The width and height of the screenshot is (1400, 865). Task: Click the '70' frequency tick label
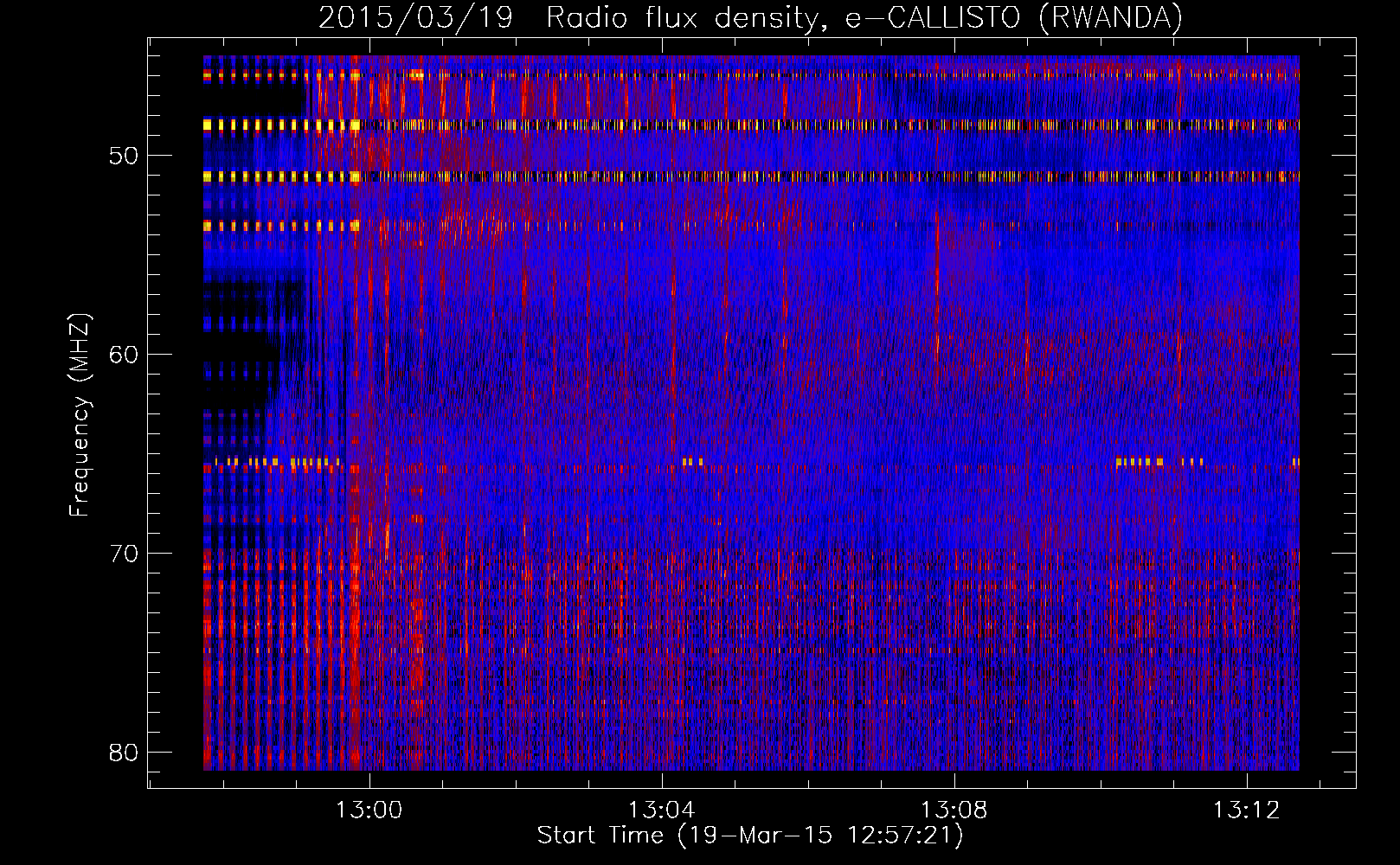click(124, 554)
